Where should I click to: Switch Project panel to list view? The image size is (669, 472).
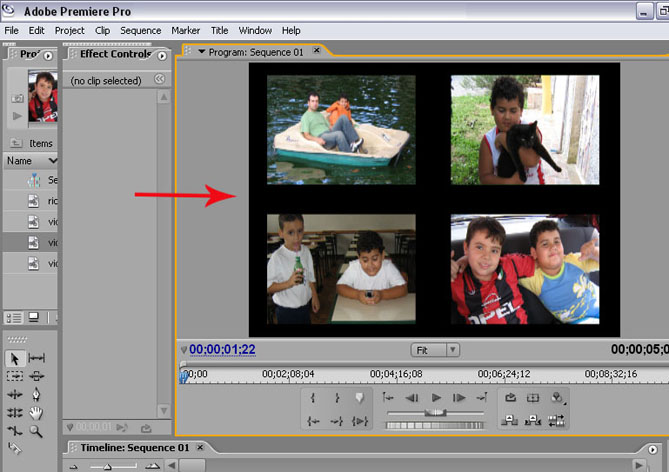point(13,318)
